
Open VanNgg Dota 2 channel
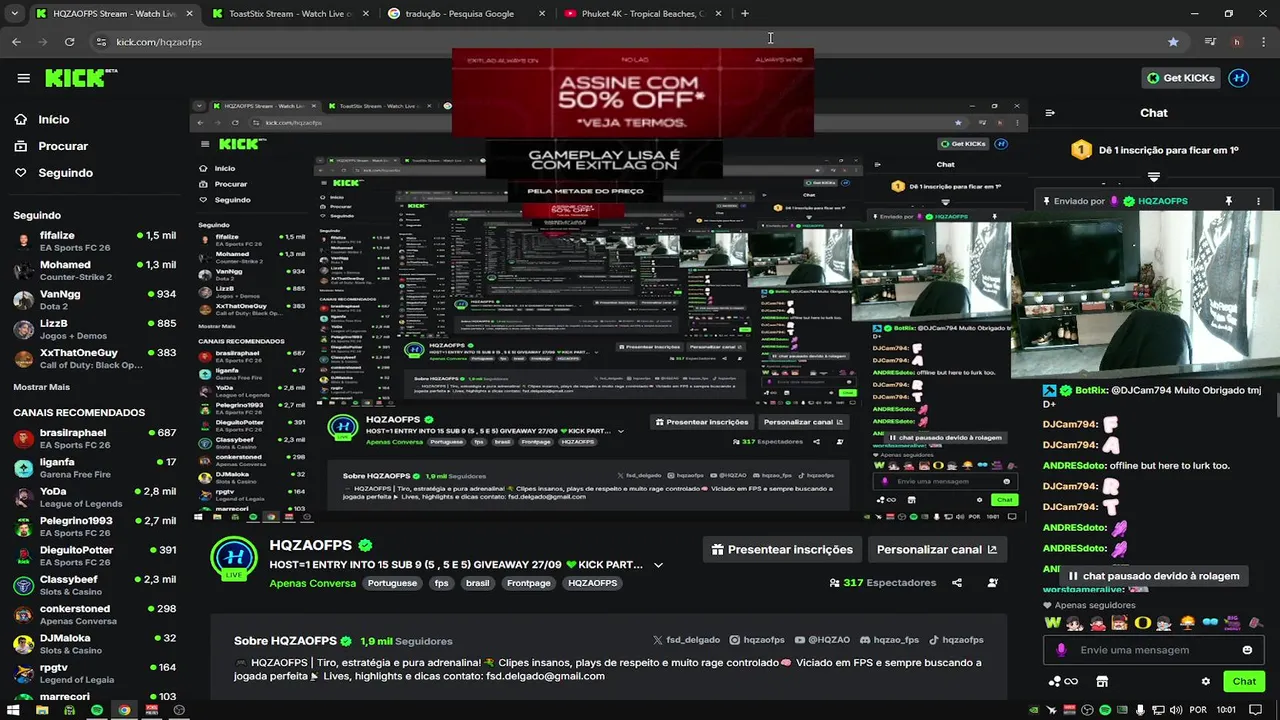[93, 300]
